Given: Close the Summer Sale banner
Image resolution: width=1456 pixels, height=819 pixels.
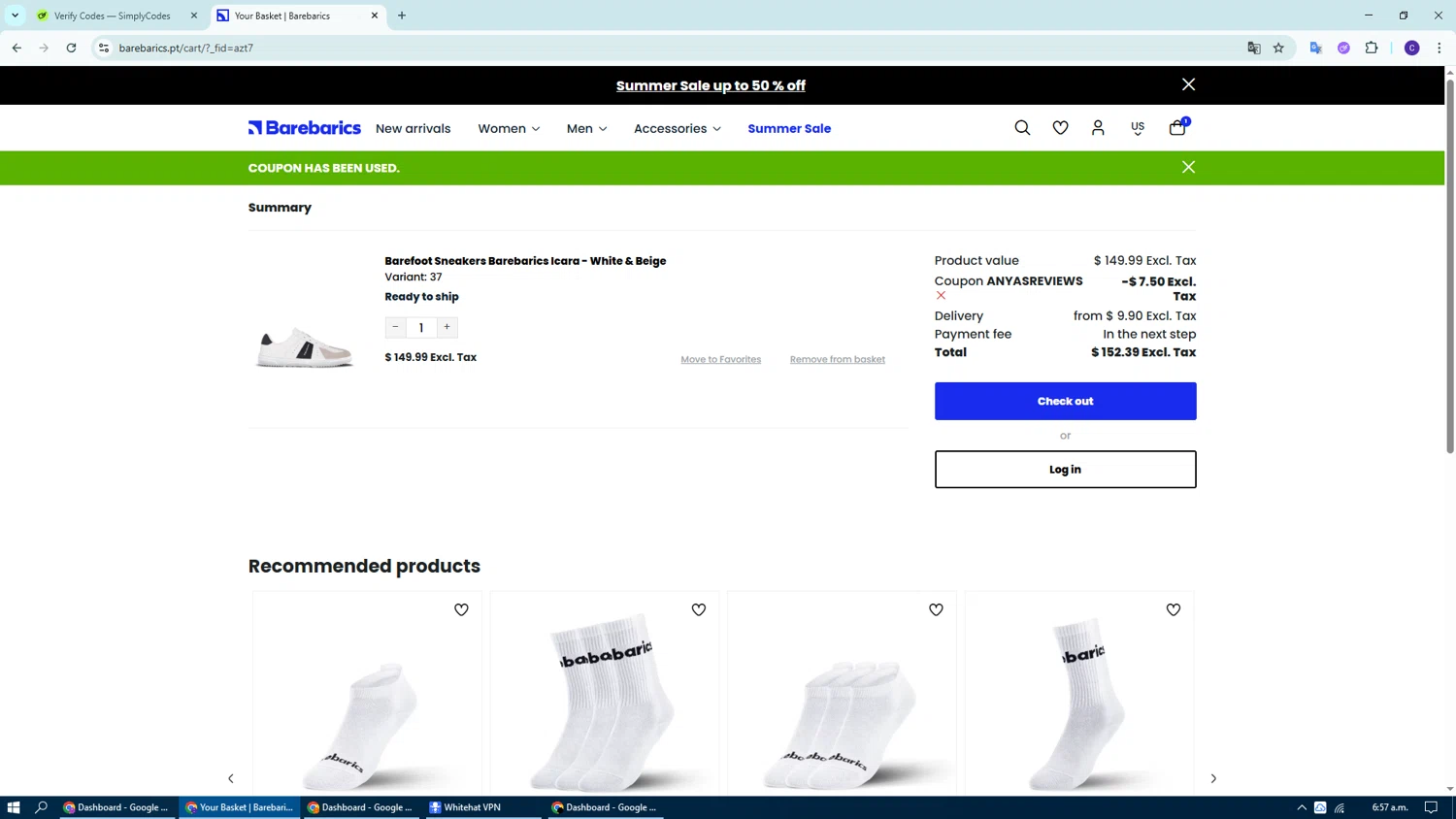Looking at the screenshot, I should click(x=1188, y=84).
